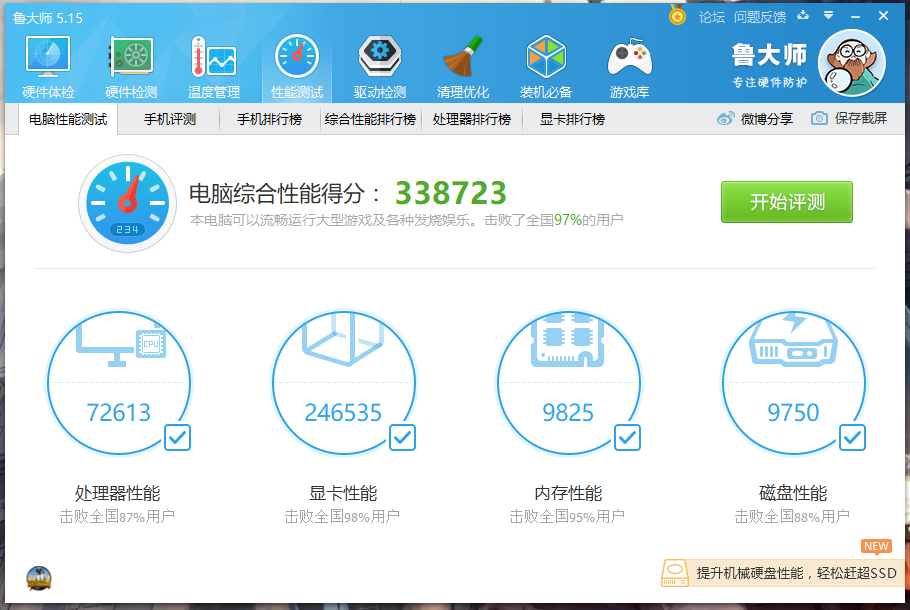Click the 磁盘性能 label
The height and width of the screenshot is (610, 910).
tap(793, 493)
